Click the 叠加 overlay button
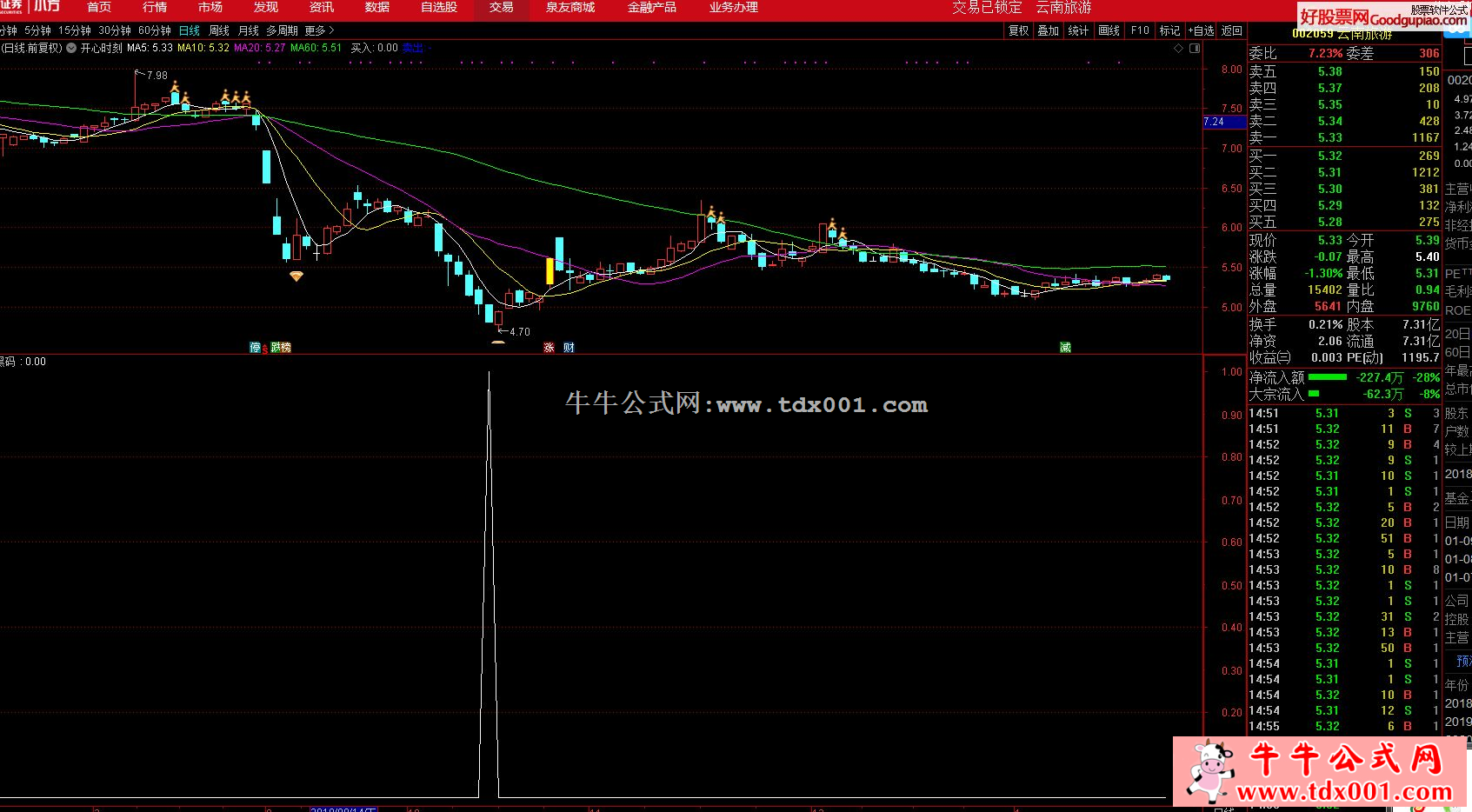This screenshot has width=1472, height=812. pos(1049,30)
